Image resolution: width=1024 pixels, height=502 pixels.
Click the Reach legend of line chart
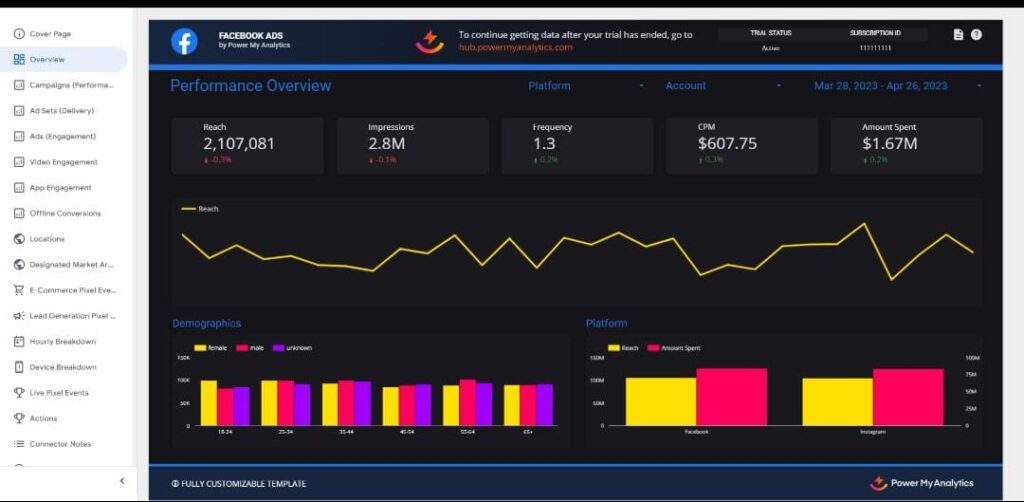[x=200, y=209]
